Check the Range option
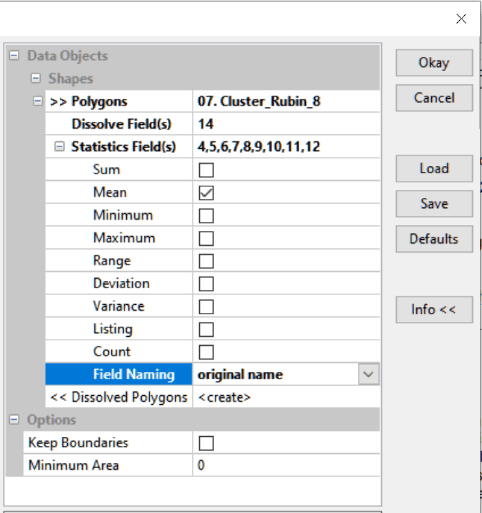 click(206, 261)
